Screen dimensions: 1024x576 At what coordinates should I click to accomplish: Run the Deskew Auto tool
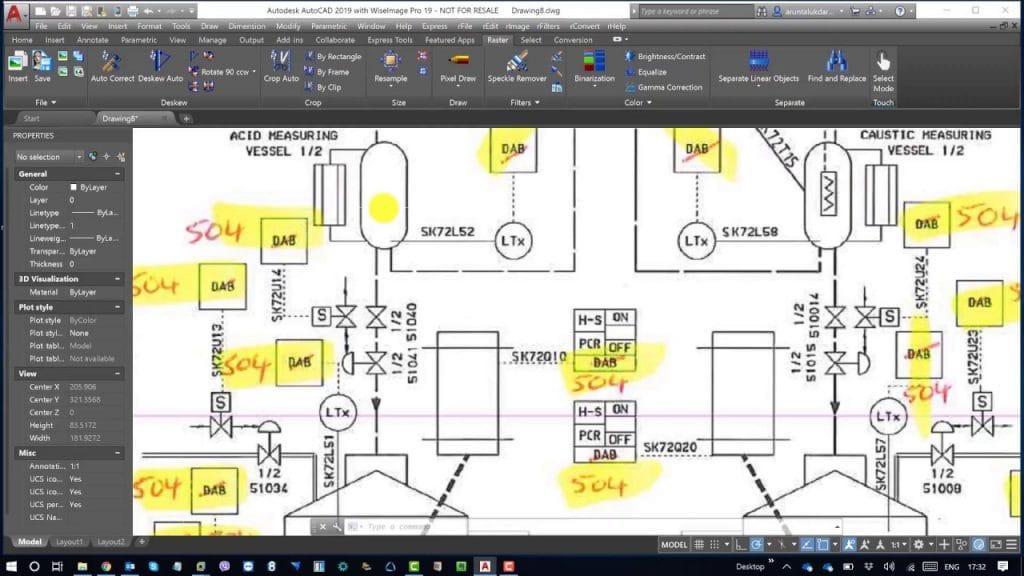tap(160, 67)
